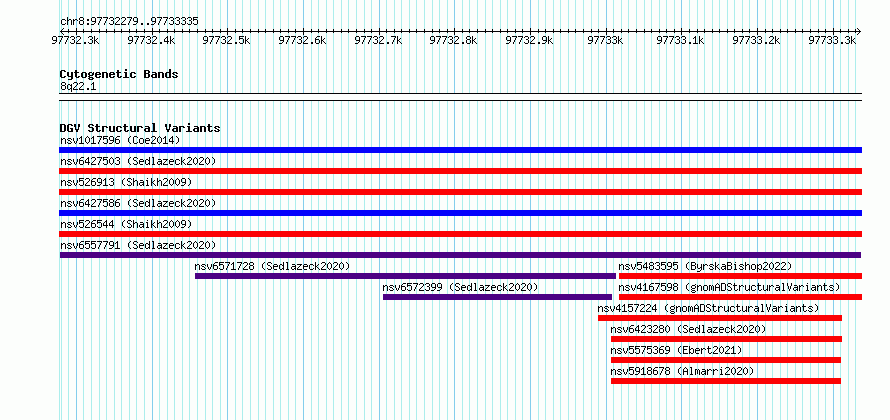Open nsv5575369 (Ebert2021) variant label
Image resolution: width=890 pixels, height=420 pixels.
pyautogui.click(x=677, y=350)
